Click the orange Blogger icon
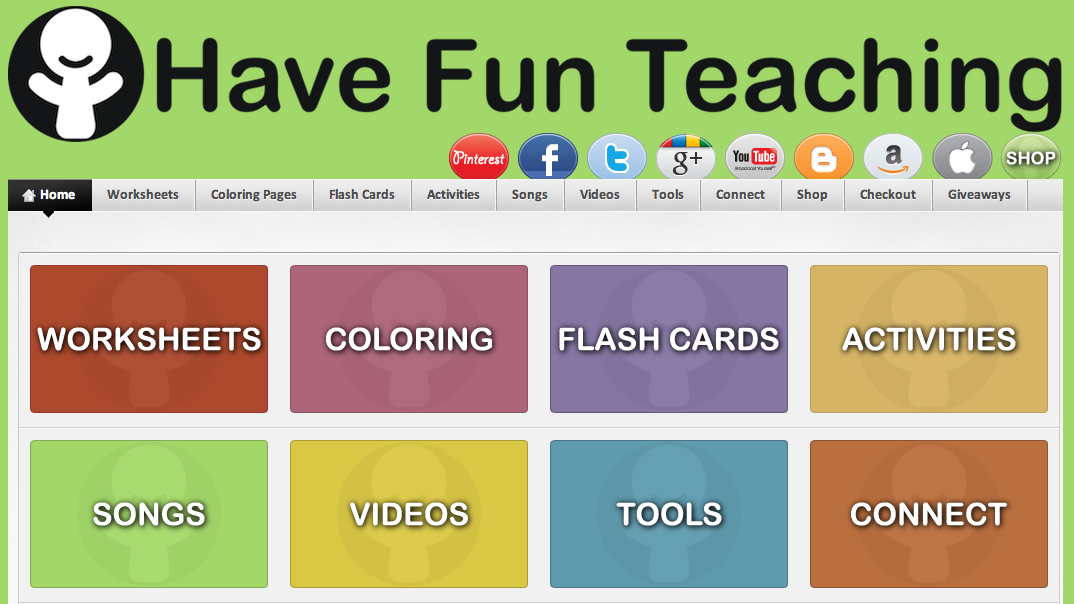This screenshot has width=1074, height=604. tap(824, 158)
